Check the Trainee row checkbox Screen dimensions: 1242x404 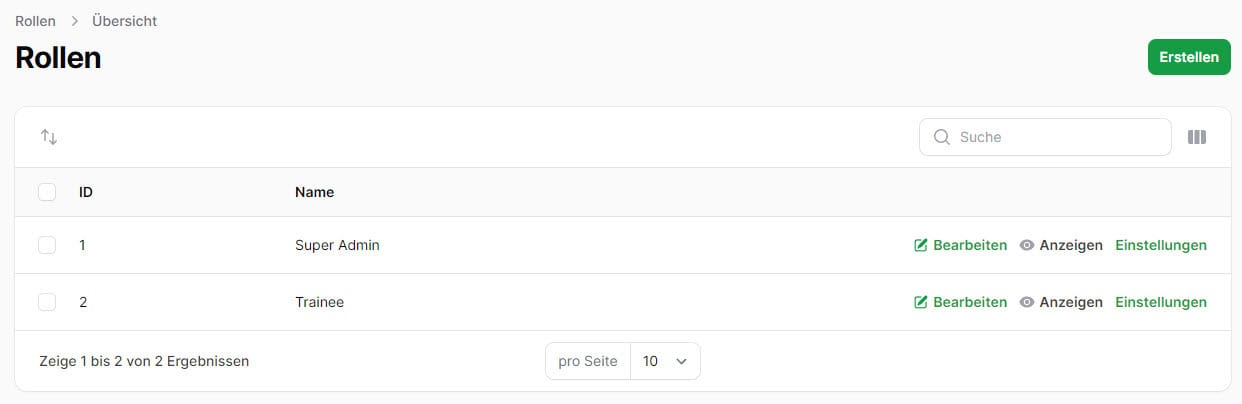click(x=47, y=302)
